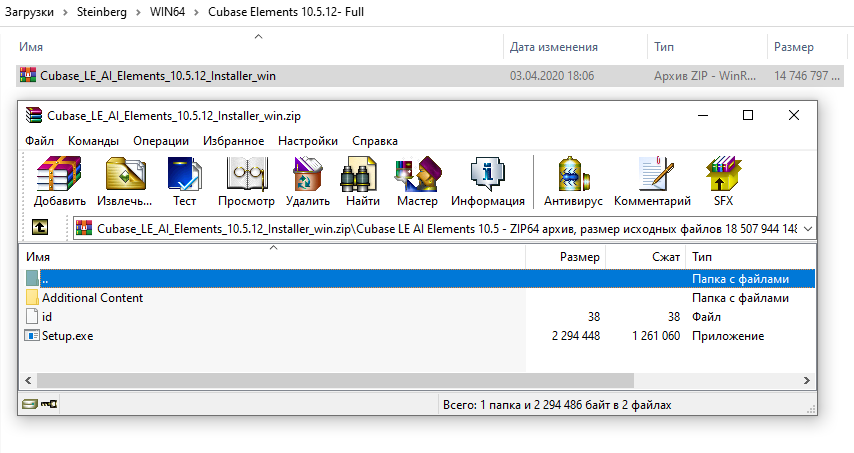Image resolution: width=854 pixels, height=453 pixels.
Task: Open the Команды menu
Action: pyautogui.click(x=93, y=140)
